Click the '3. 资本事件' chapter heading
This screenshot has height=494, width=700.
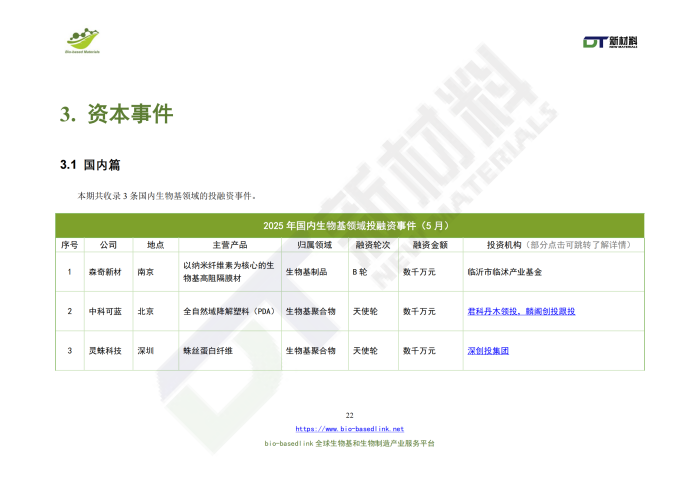[116, 114]
